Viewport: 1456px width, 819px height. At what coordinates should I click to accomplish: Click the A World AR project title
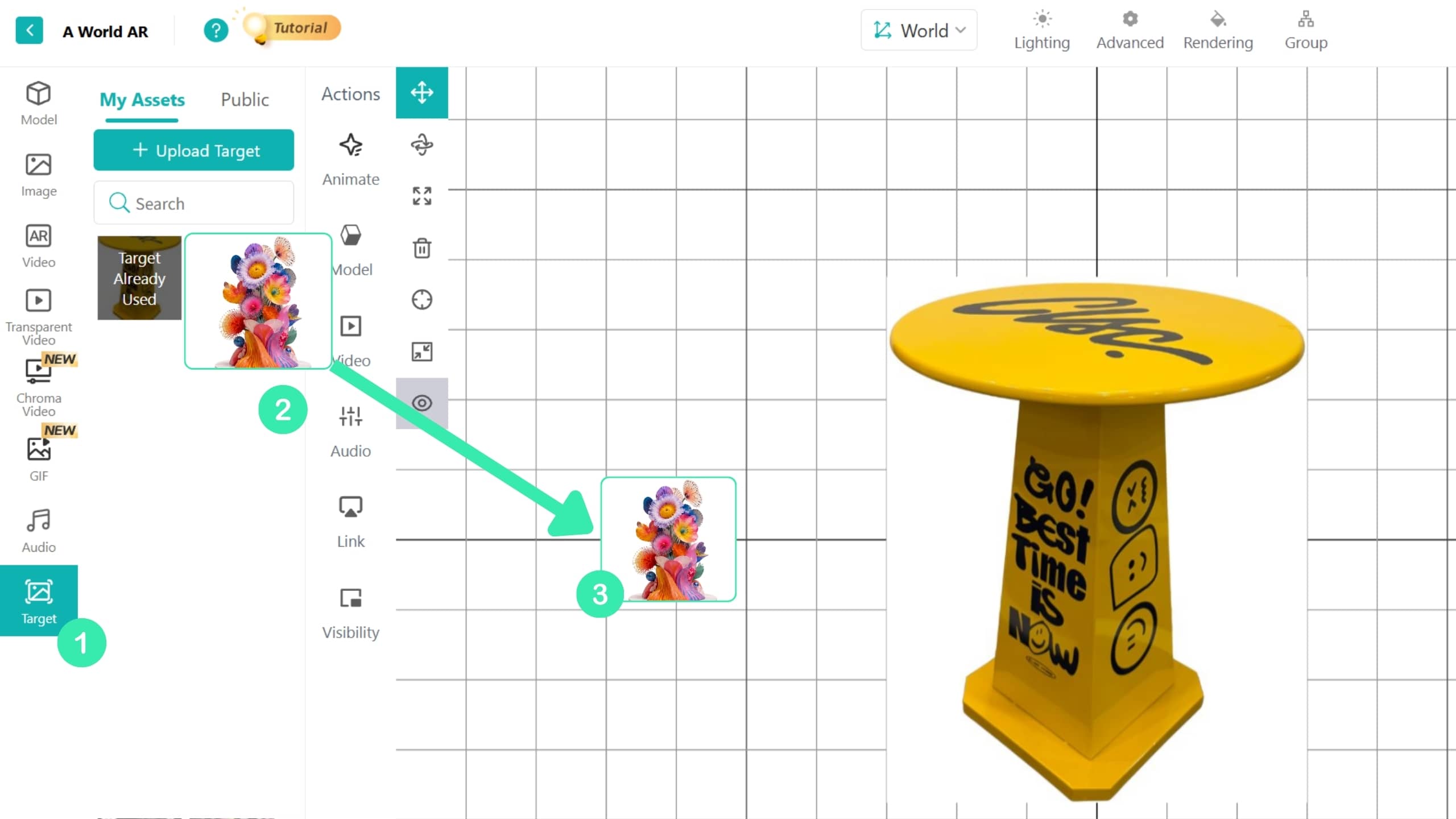[105, 31]
